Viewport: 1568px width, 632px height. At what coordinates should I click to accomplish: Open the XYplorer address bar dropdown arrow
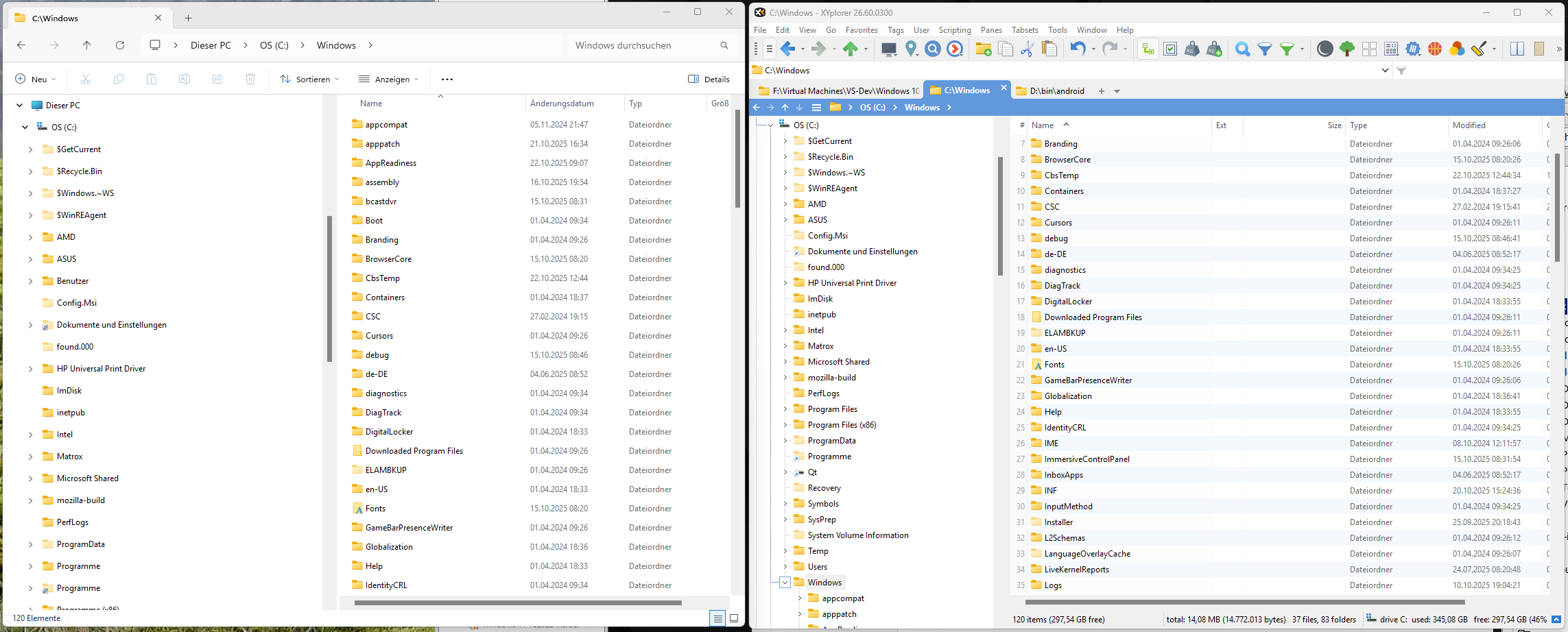click(1385, 71)
